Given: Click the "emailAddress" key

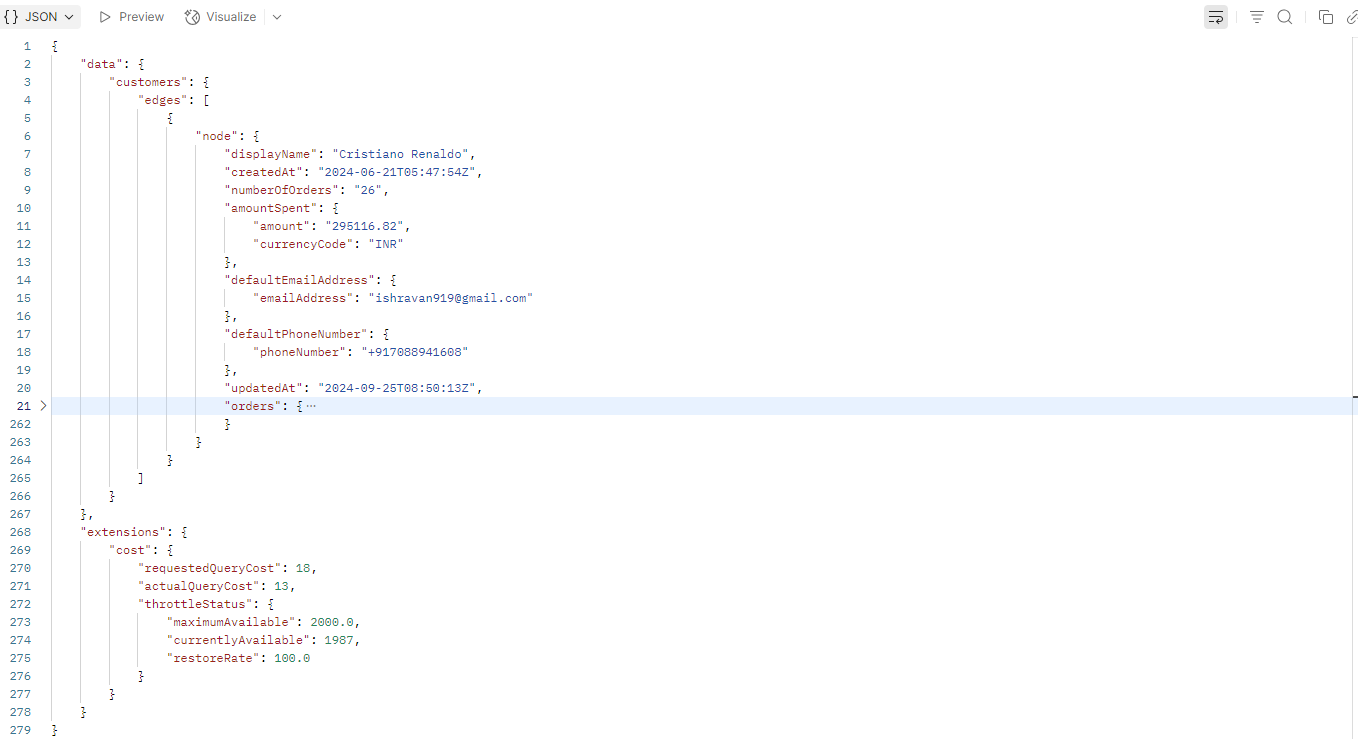Looking at the screenshot, I should 303,298.
